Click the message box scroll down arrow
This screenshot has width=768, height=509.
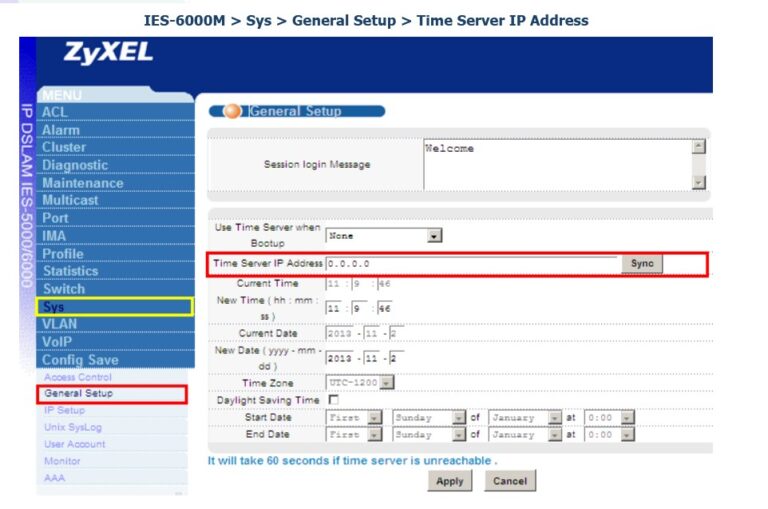698,183
